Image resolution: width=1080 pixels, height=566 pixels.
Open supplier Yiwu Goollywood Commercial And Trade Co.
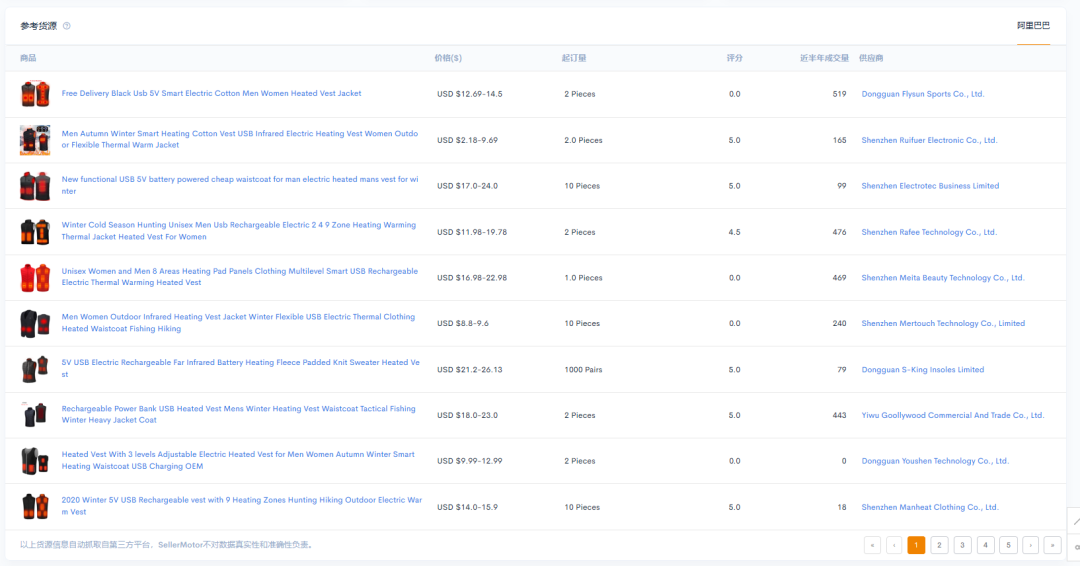point(953,415)
